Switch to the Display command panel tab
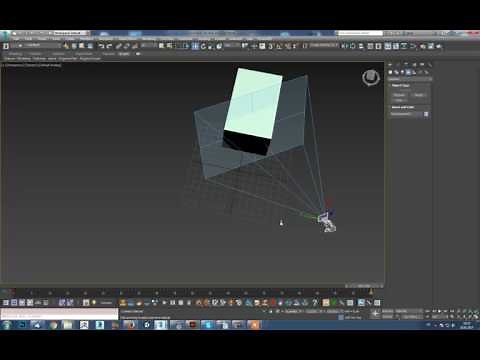This screenshot has width=480, height=360. click(422, 64)
